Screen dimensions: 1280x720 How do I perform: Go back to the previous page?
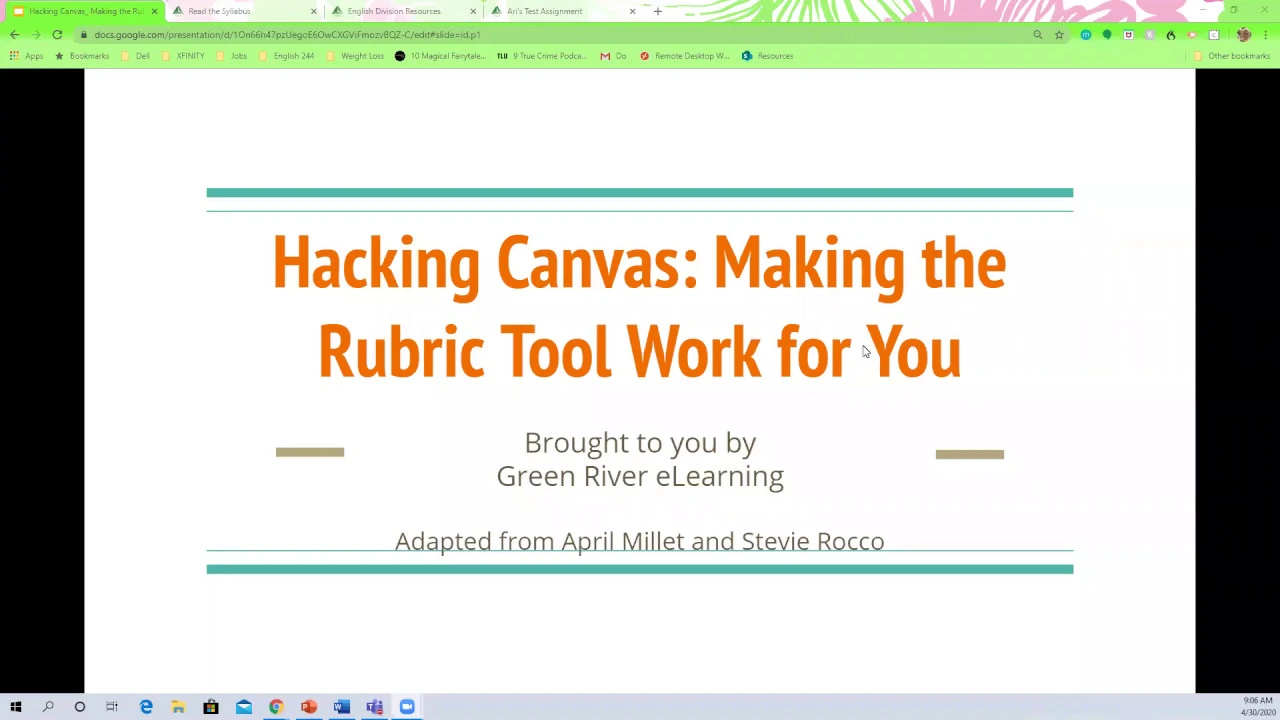[x=14, y=34]
